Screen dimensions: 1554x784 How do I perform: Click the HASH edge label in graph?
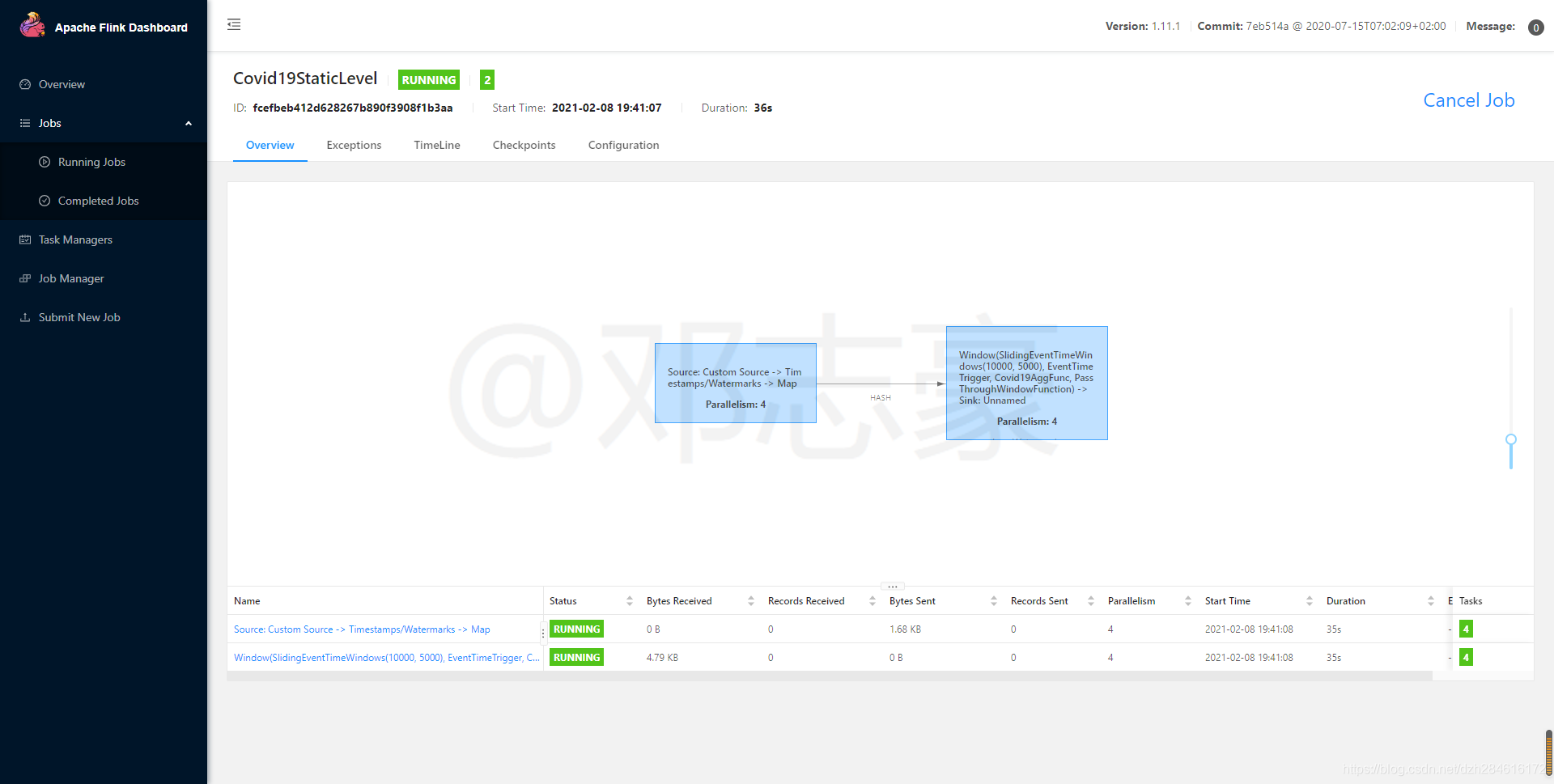click(x=881, y=398)
